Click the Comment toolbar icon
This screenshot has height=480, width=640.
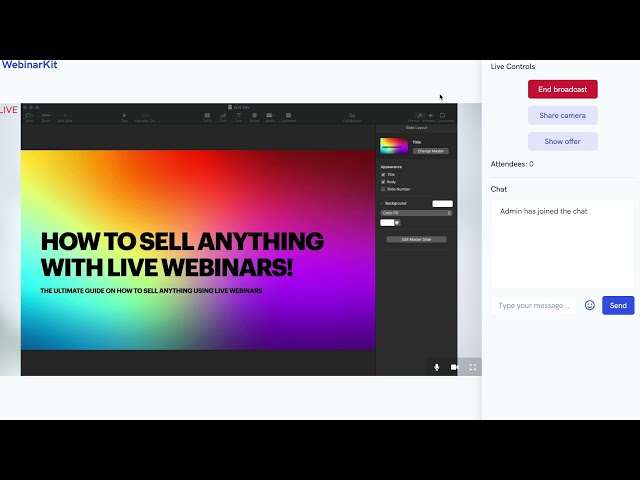click(288, 116)
